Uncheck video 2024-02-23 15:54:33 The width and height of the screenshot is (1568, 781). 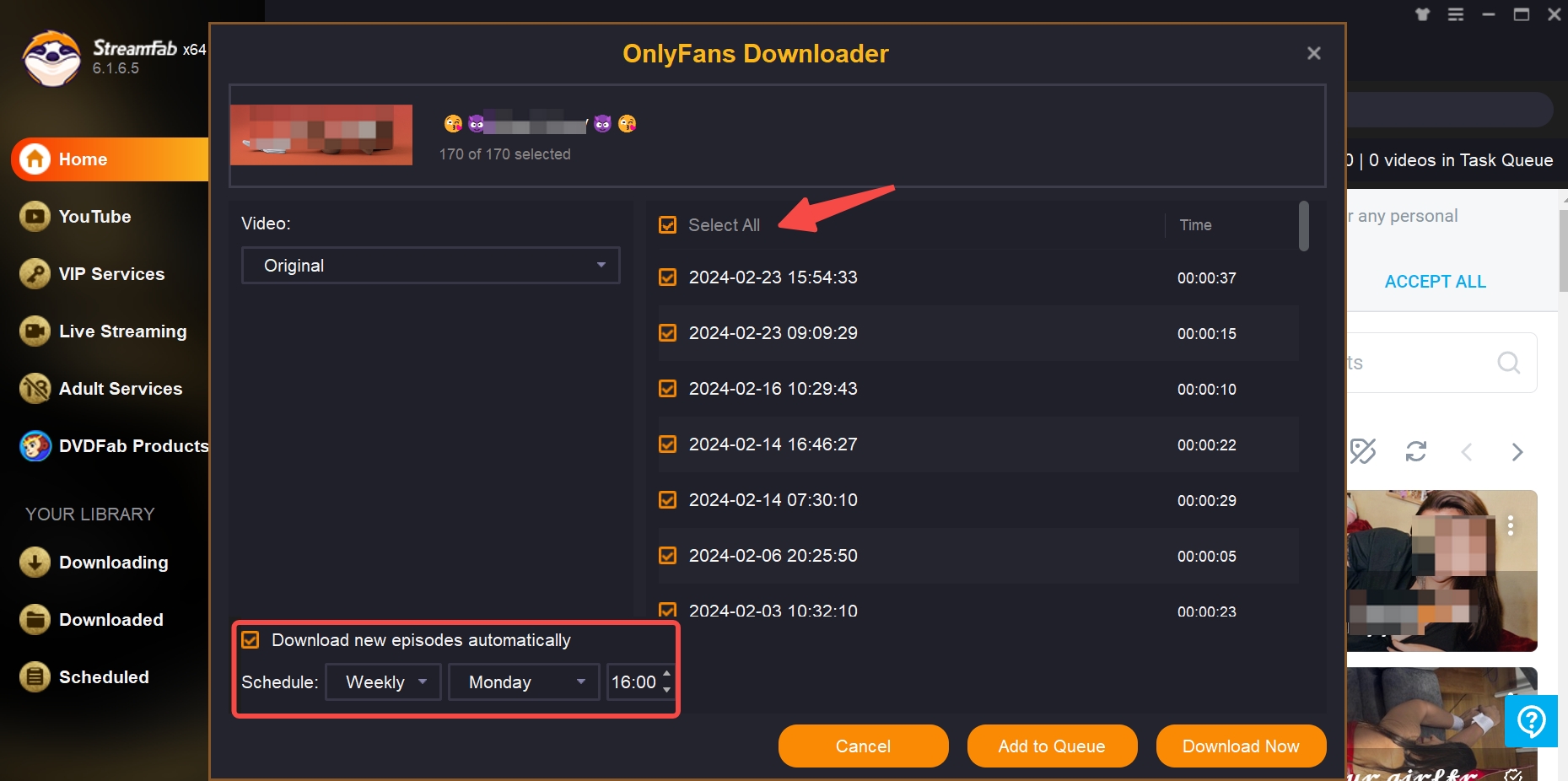[x=667, y=277]
